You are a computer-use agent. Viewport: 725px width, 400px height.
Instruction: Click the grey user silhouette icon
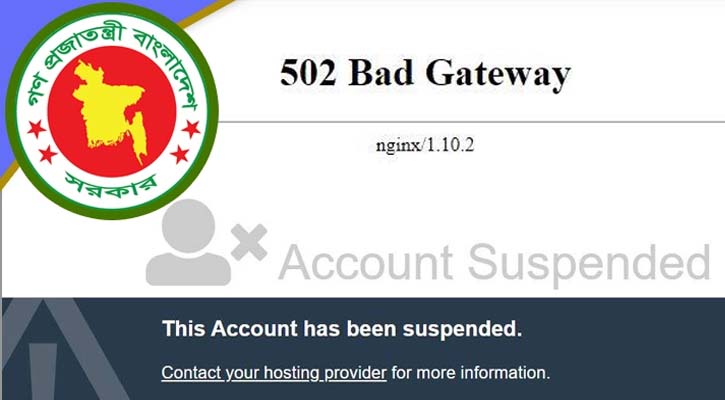(188, 242)
